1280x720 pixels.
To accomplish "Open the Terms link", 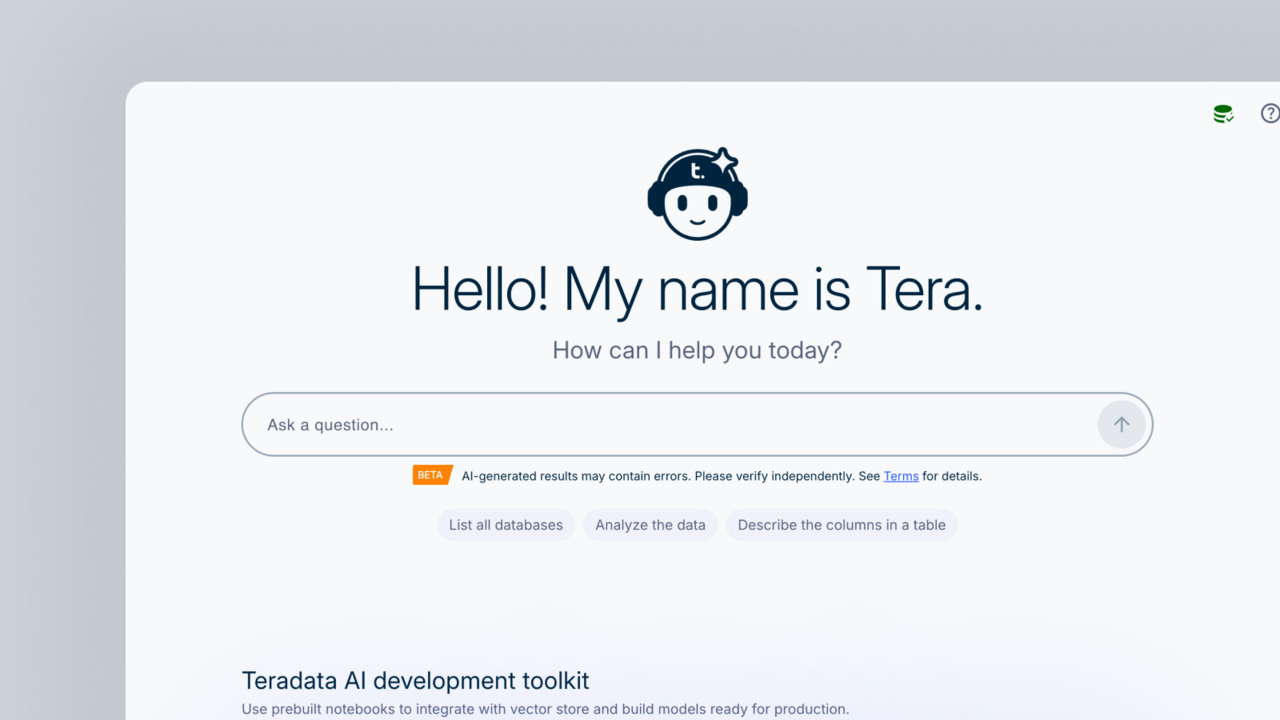I will (901, 476).
